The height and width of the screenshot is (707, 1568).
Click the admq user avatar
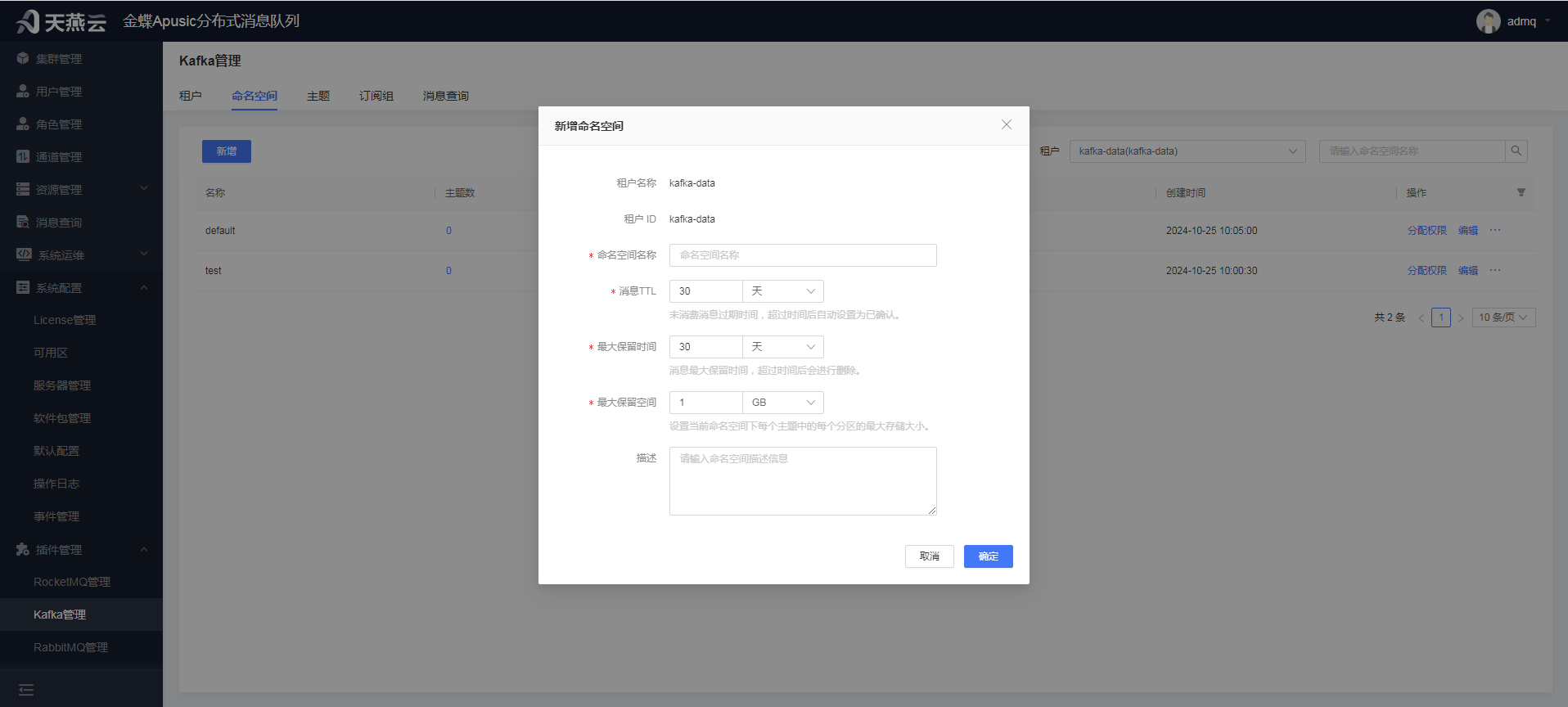click(1488, 21)
